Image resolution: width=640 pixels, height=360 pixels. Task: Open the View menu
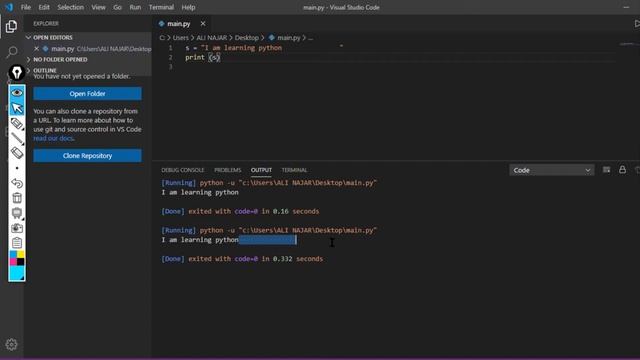[x=98, y=7]
